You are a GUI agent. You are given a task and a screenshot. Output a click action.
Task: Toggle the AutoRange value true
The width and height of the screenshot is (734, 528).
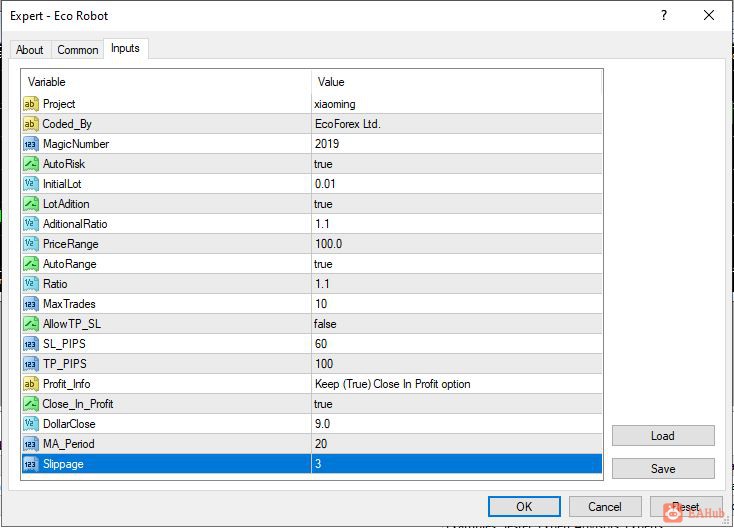pyautogui.click(x=323, y=264)
